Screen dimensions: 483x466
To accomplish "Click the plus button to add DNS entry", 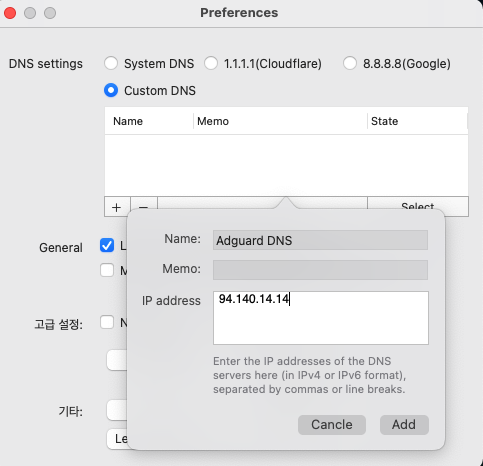I will coord(117,207).
